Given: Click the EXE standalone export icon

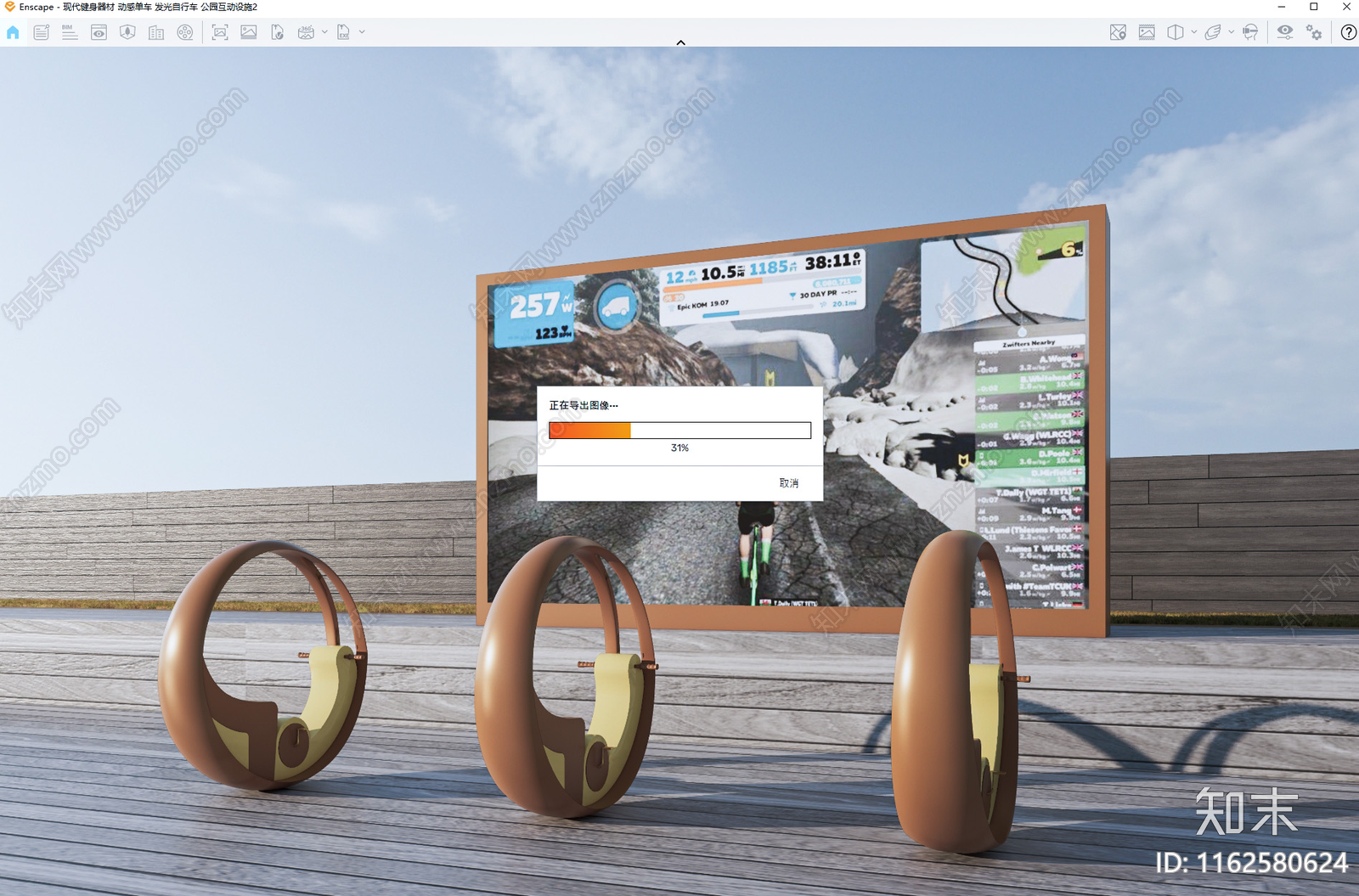Looking at the screenshot, I should point(343,32).
